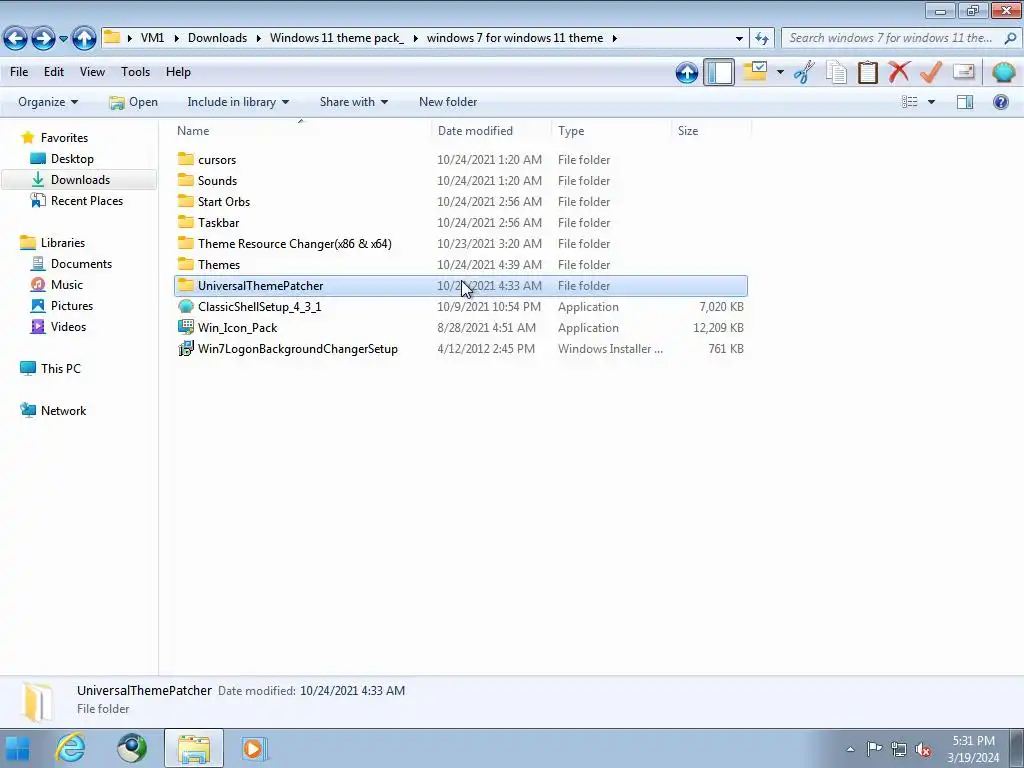Viewport: 1024px width, 768px height.
Task: Open the Pictures library
Action: click(x=72, y=306)
